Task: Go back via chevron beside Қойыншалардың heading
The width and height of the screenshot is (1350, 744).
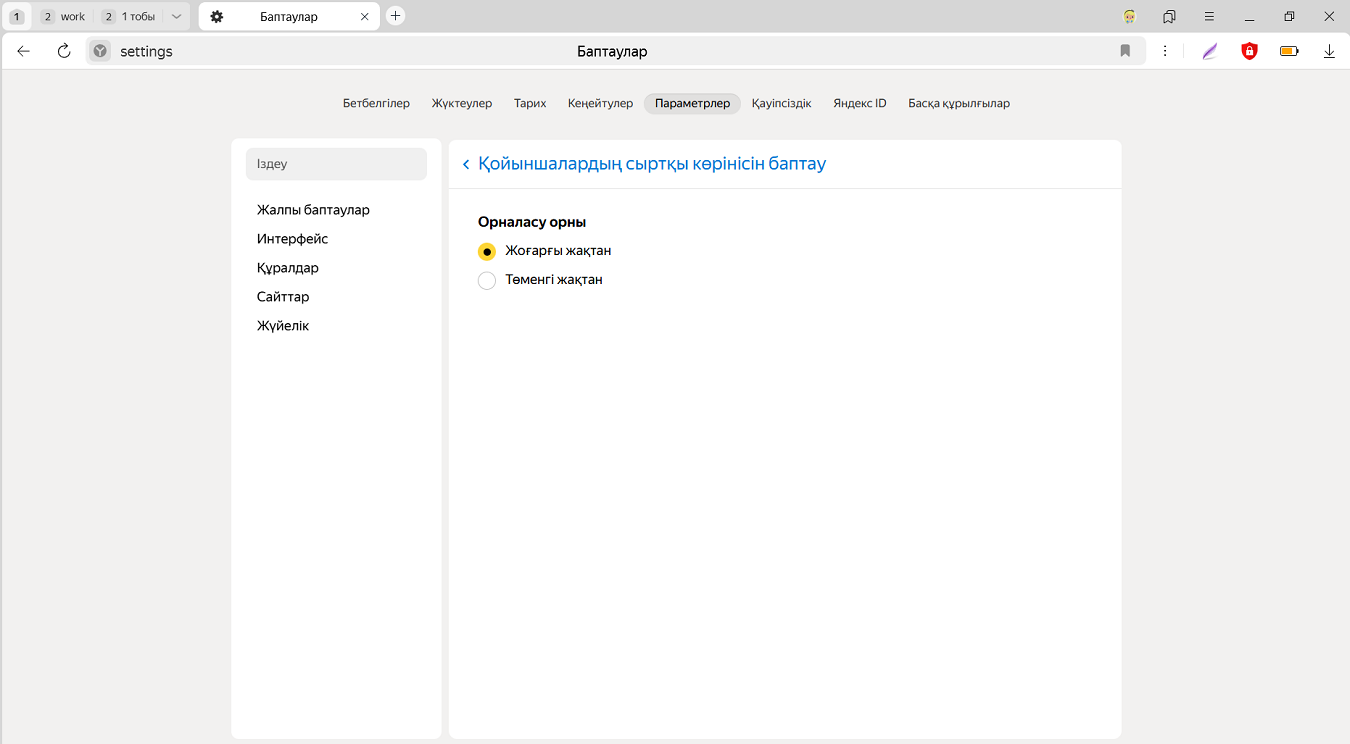Action: (x=466, y=164)
